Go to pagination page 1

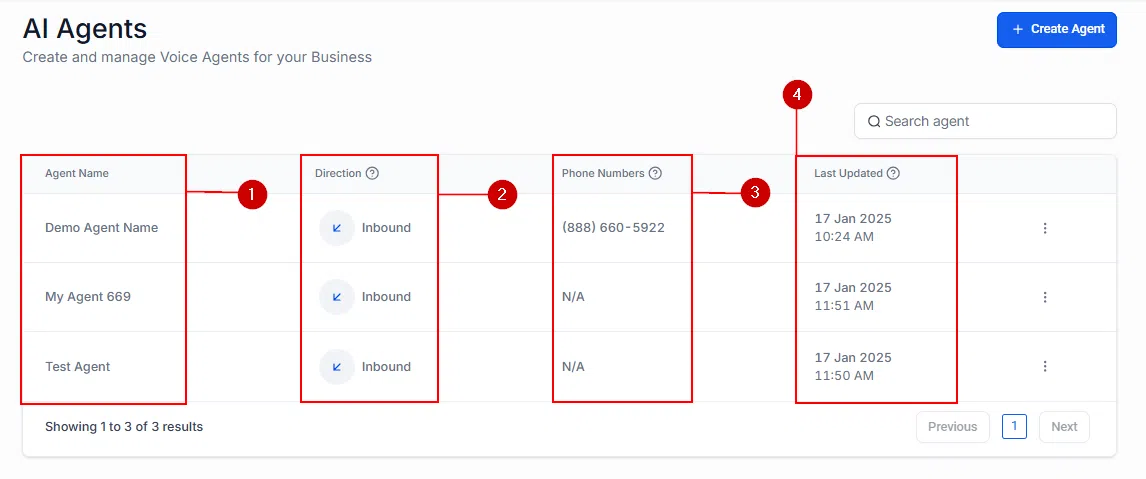tap(1014, 426)
